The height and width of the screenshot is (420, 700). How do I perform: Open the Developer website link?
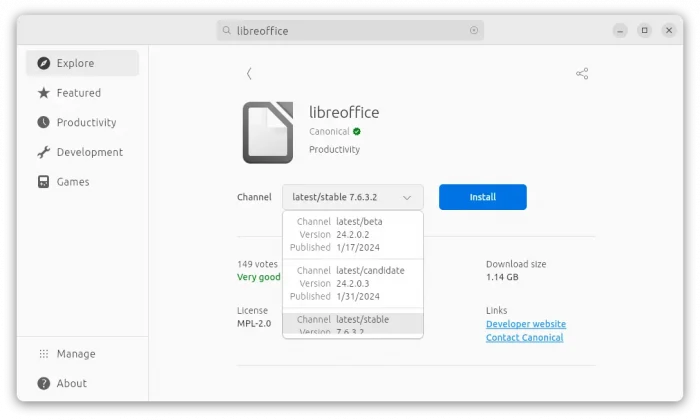click(x=525, y=324)
